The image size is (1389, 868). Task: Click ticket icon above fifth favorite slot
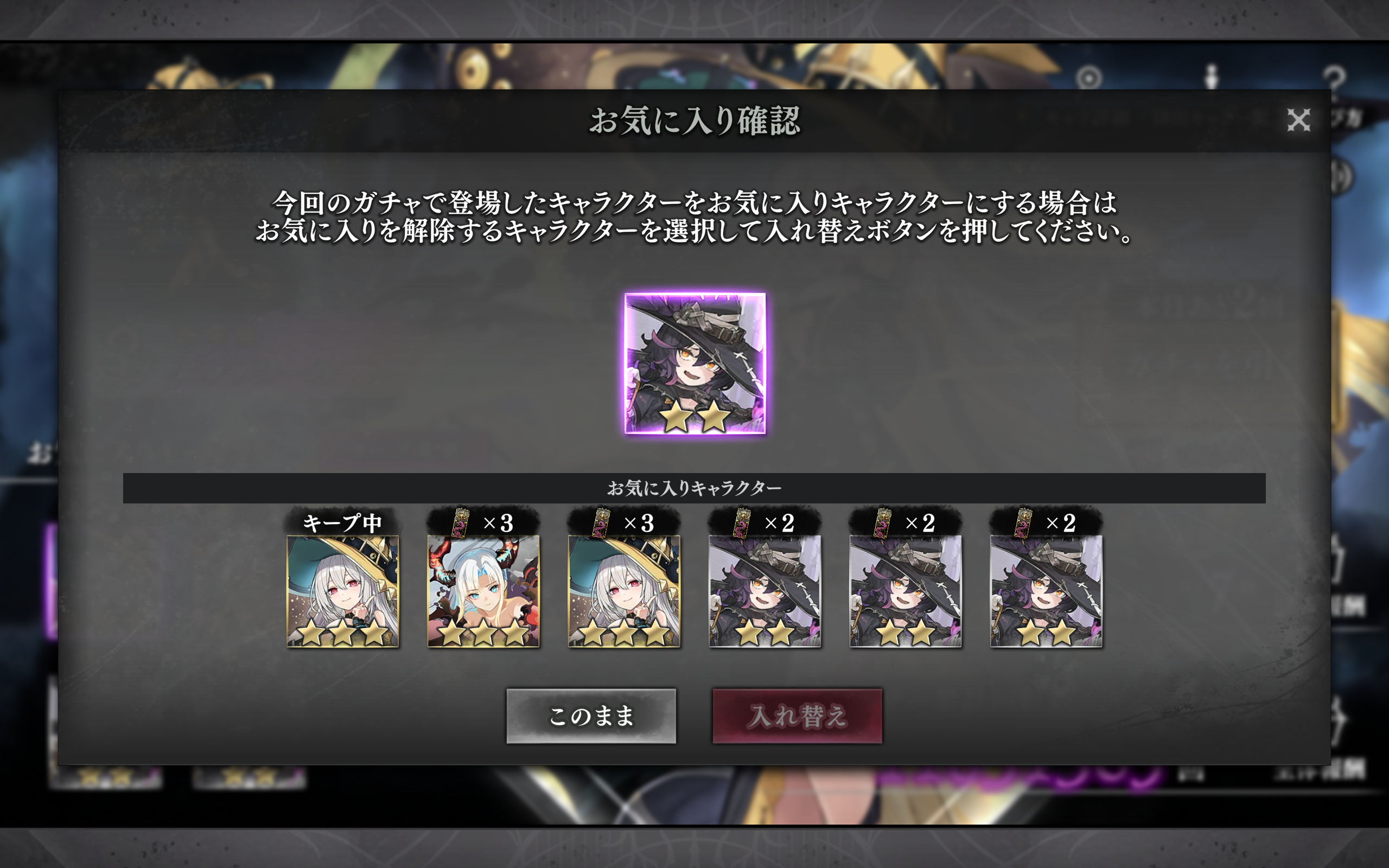(882, 522)
